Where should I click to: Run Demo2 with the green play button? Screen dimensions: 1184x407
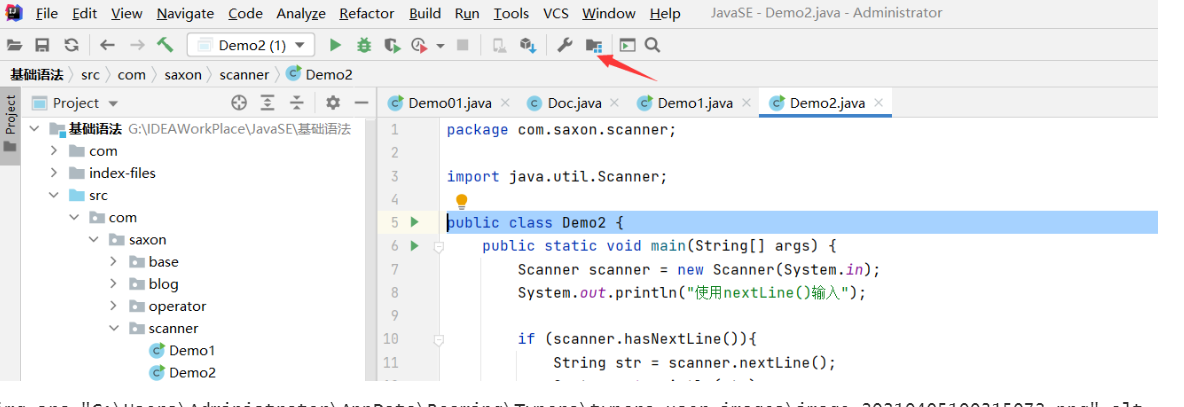click(x=336, y=45)
